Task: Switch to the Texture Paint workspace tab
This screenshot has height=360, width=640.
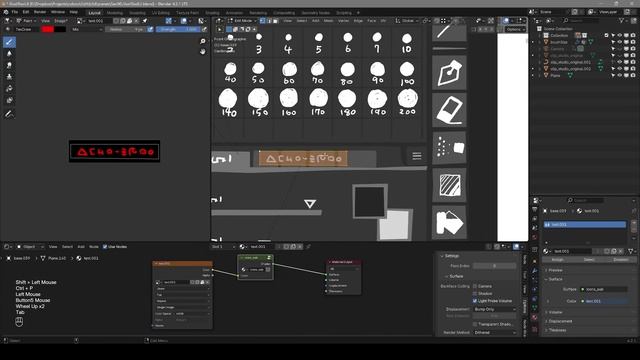Action: click(188, 13)
